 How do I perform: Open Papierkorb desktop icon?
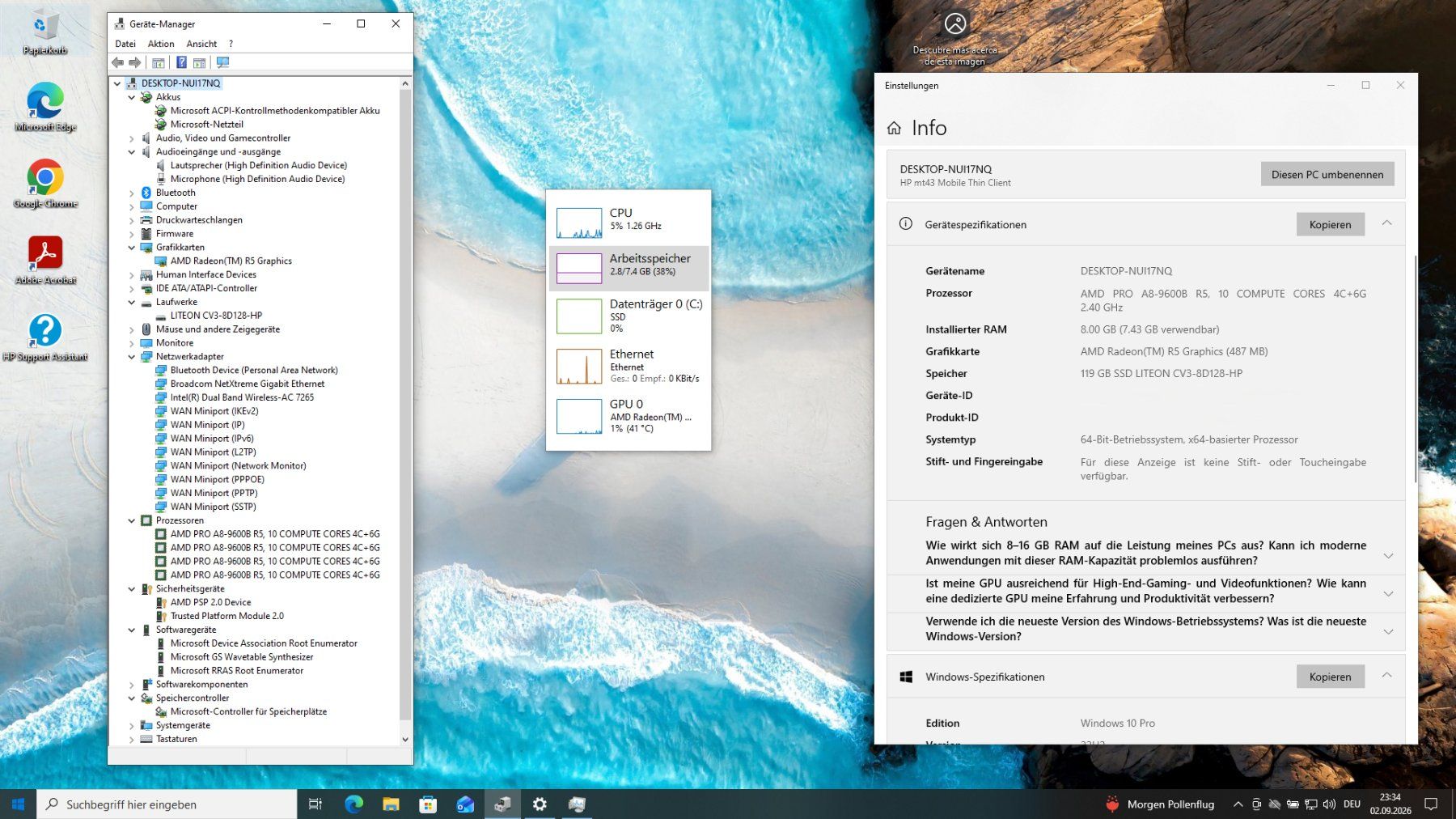coord(44,32)
